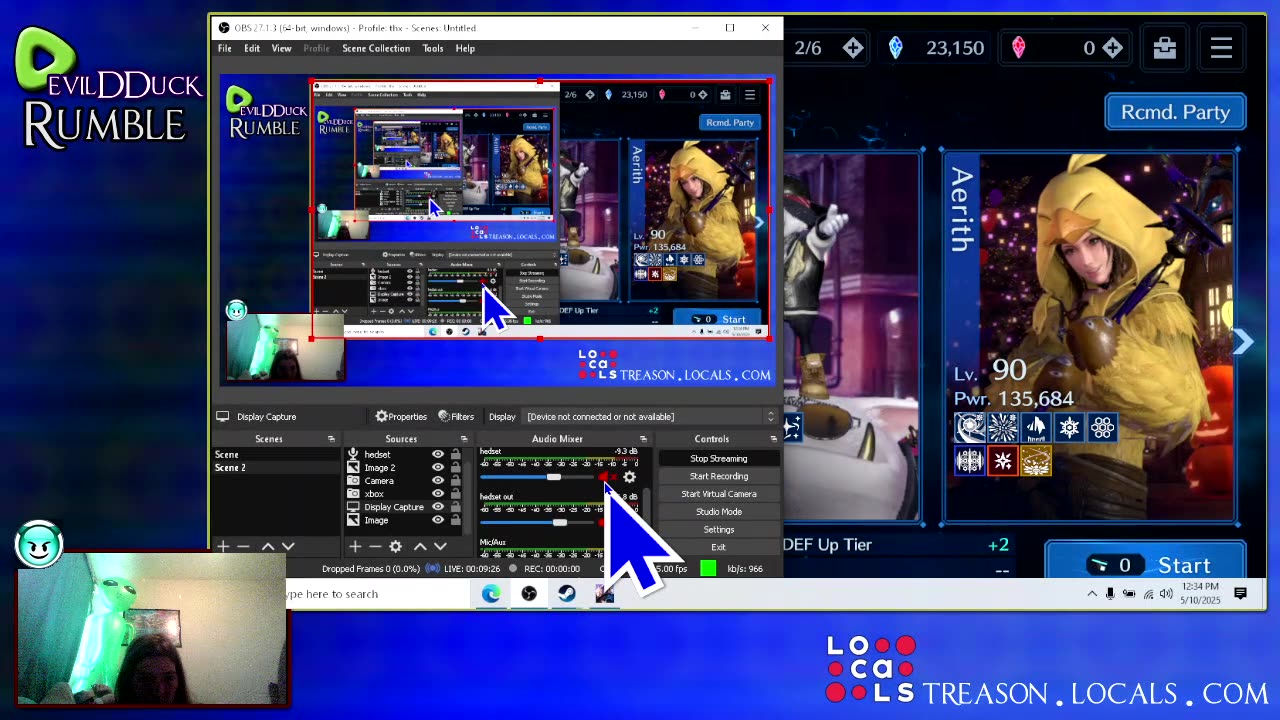Open the Tools menu

(433, 48)
